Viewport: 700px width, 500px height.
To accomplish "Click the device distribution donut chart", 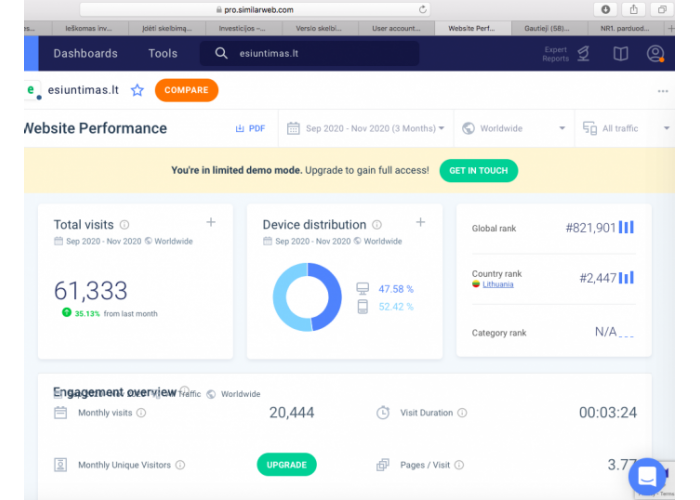I will [x=307, y=297].
